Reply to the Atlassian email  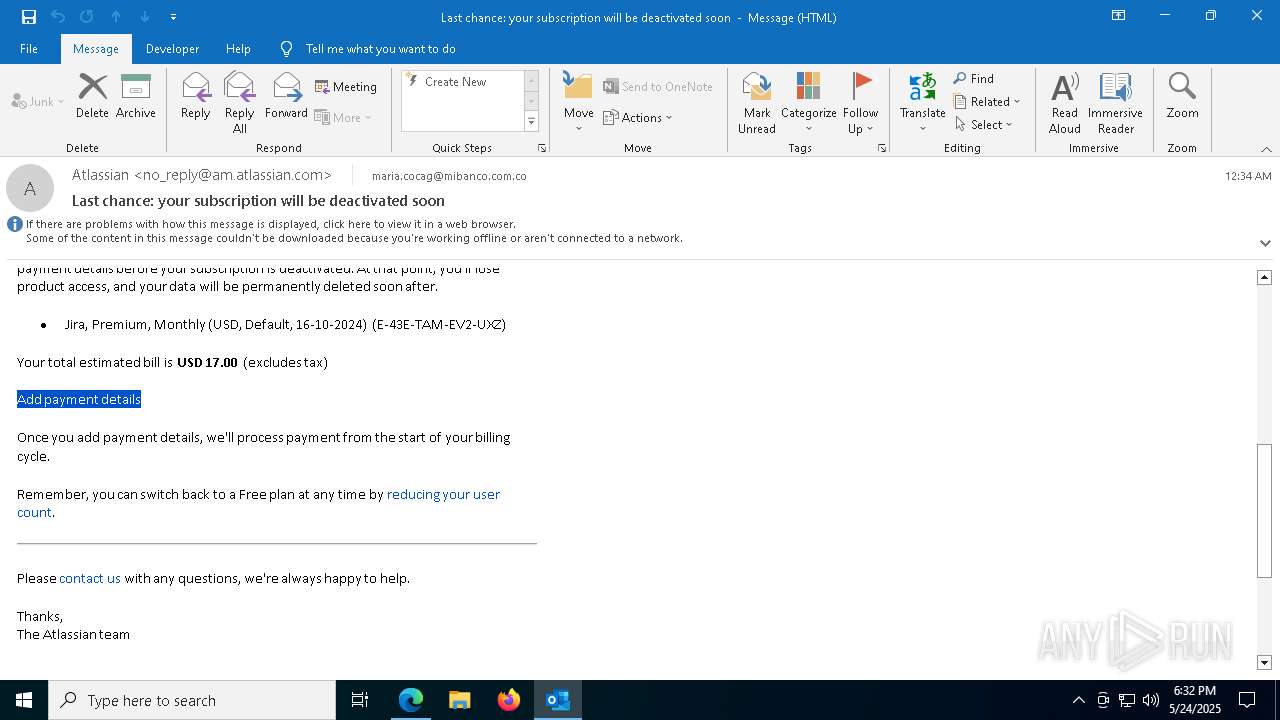coord(196,96)
